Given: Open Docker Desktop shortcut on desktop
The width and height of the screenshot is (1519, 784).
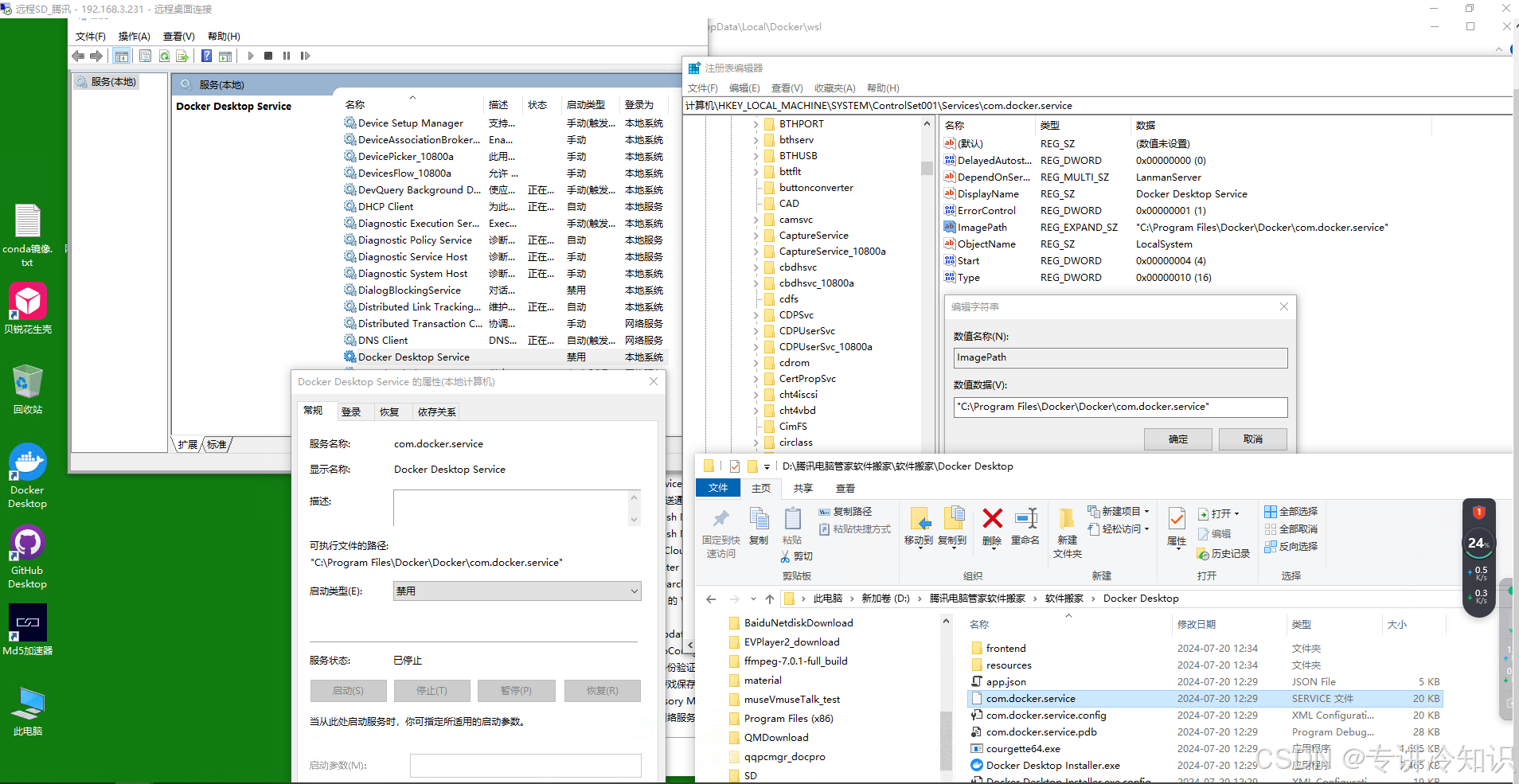Looking at the screenshot, I should pyautogui.click(x=27, y=476).
